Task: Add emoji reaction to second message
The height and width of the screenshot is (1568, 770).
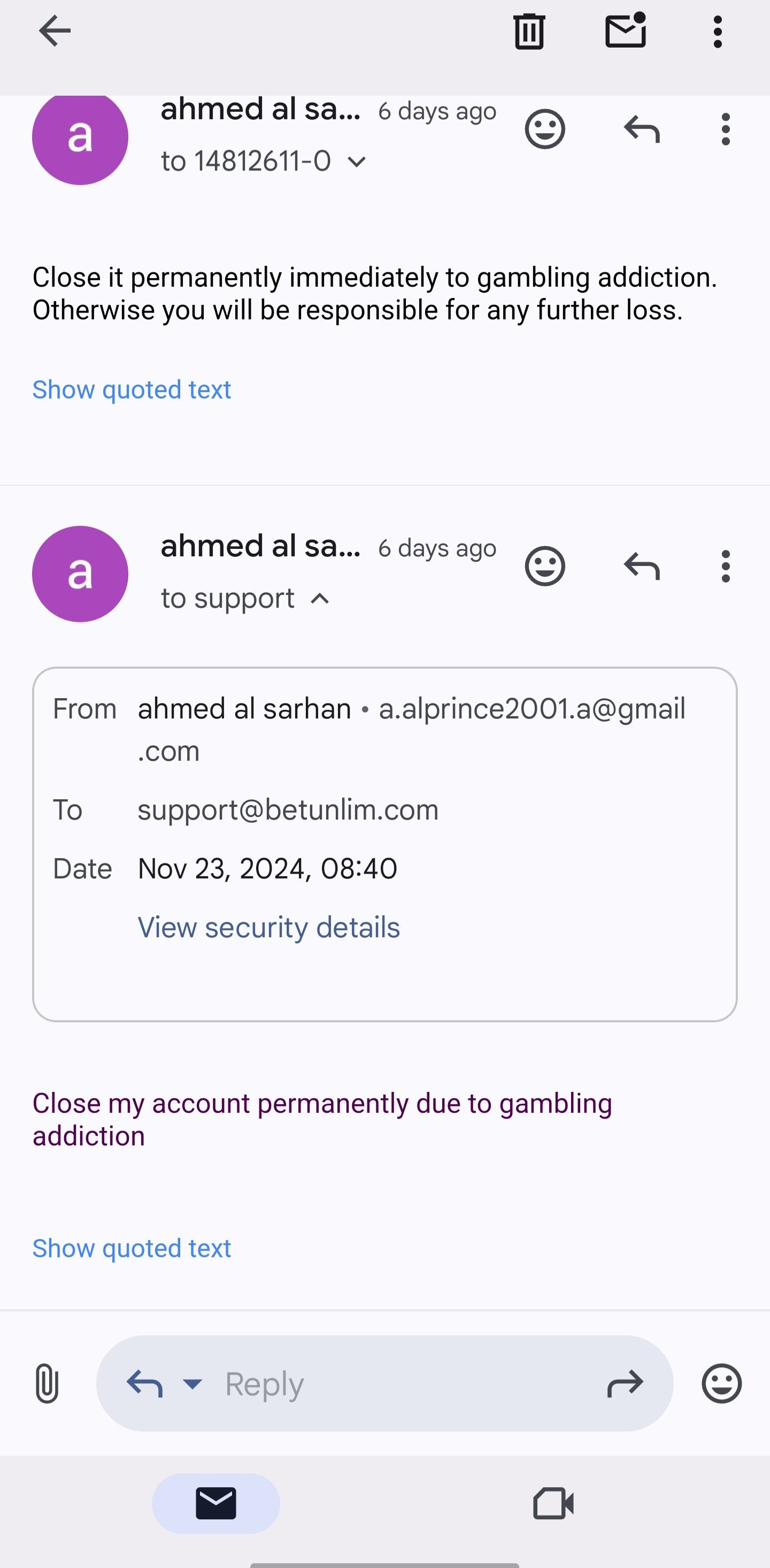Action: 544,566
